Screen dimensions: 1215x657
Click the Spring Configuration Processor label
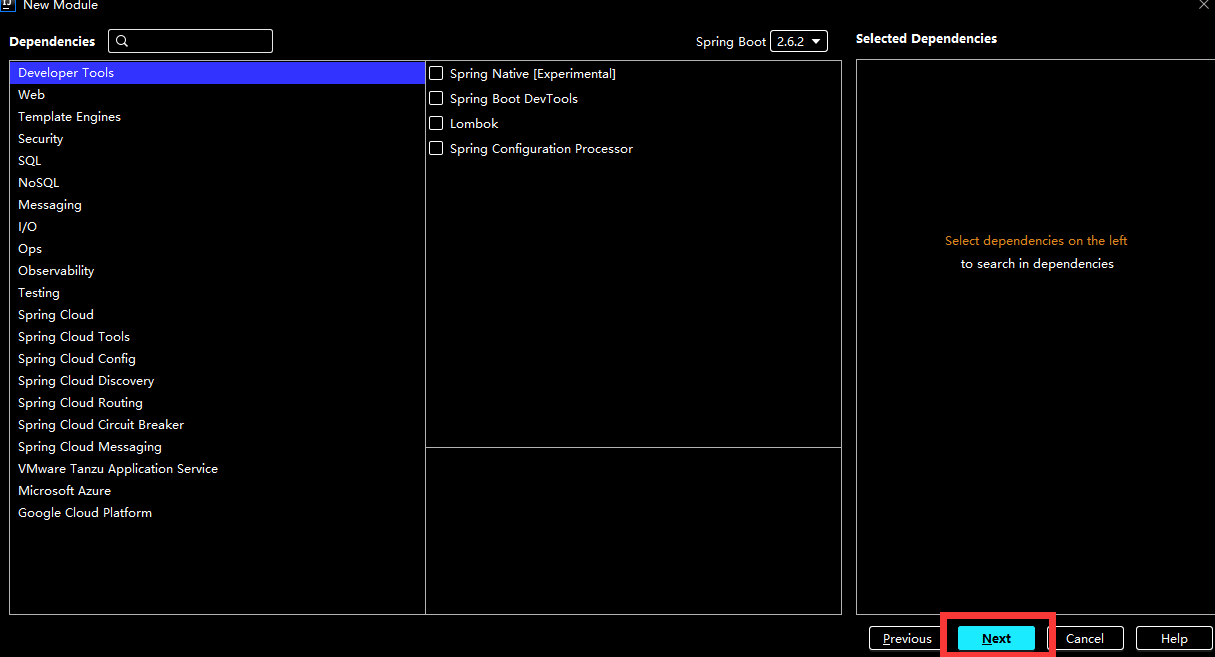click(x=541, y=149)
